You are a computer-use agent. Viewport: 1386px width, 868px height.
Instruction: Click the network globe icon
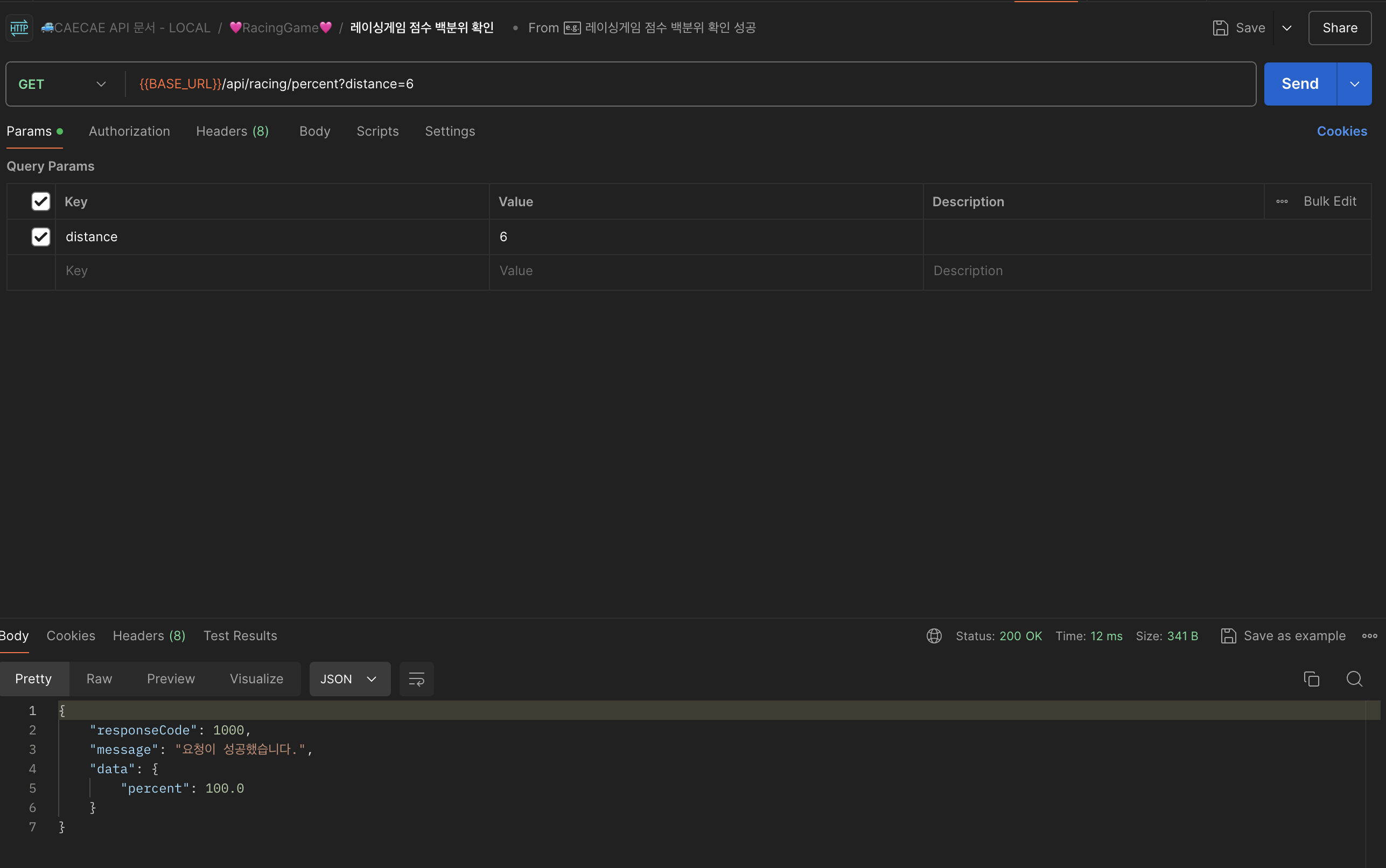click(x=934, y=635)
